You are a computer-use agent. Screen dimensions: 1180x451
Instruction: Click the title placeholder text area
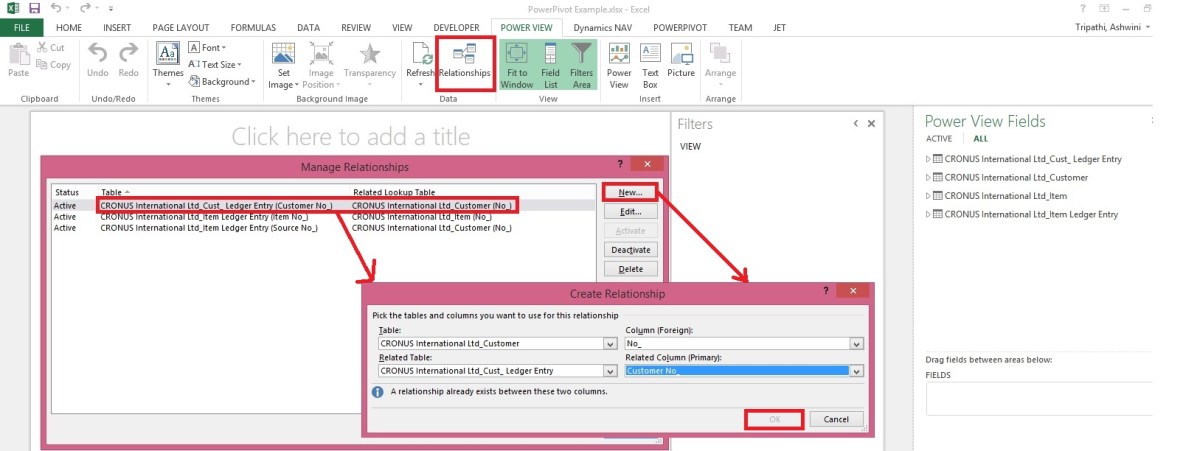tap(350, 136)
